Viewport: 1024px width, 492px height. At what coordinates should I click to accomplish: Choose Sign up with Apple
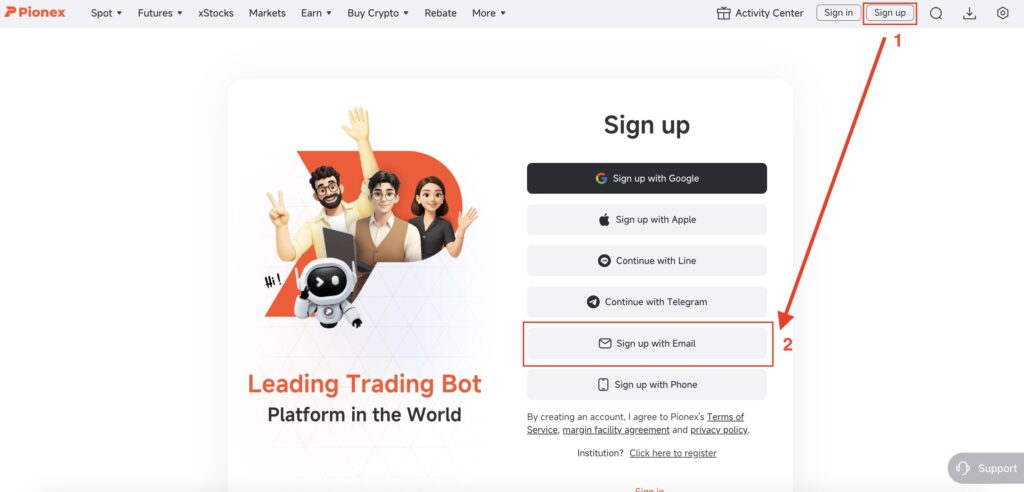[x=647, y=220]
